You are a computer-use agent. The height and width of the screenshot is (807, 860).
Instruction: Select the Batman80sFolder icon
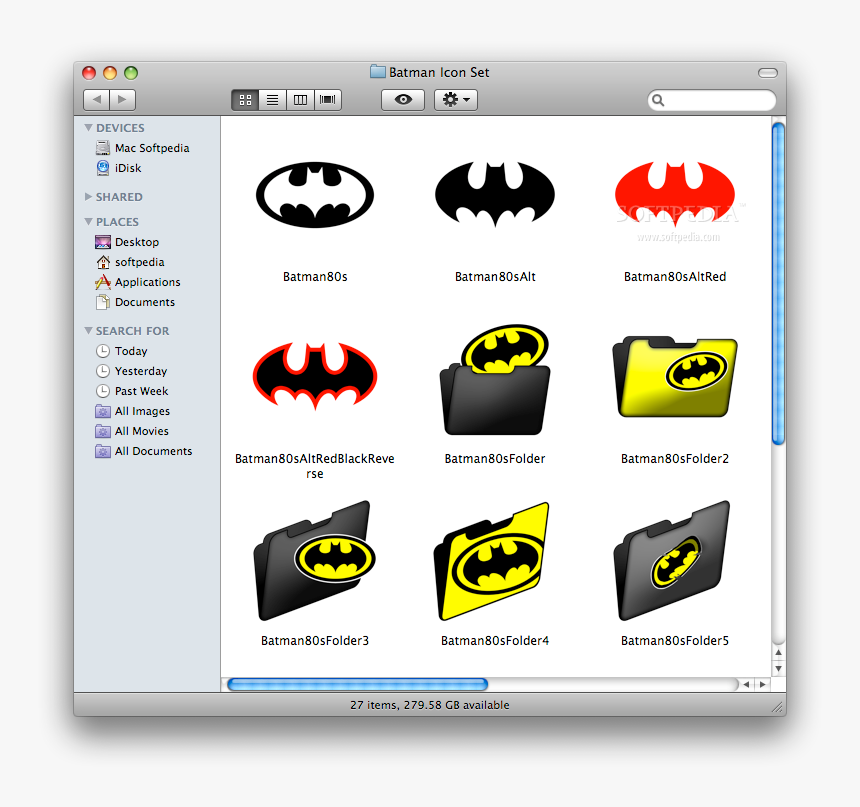click(495, 380)
